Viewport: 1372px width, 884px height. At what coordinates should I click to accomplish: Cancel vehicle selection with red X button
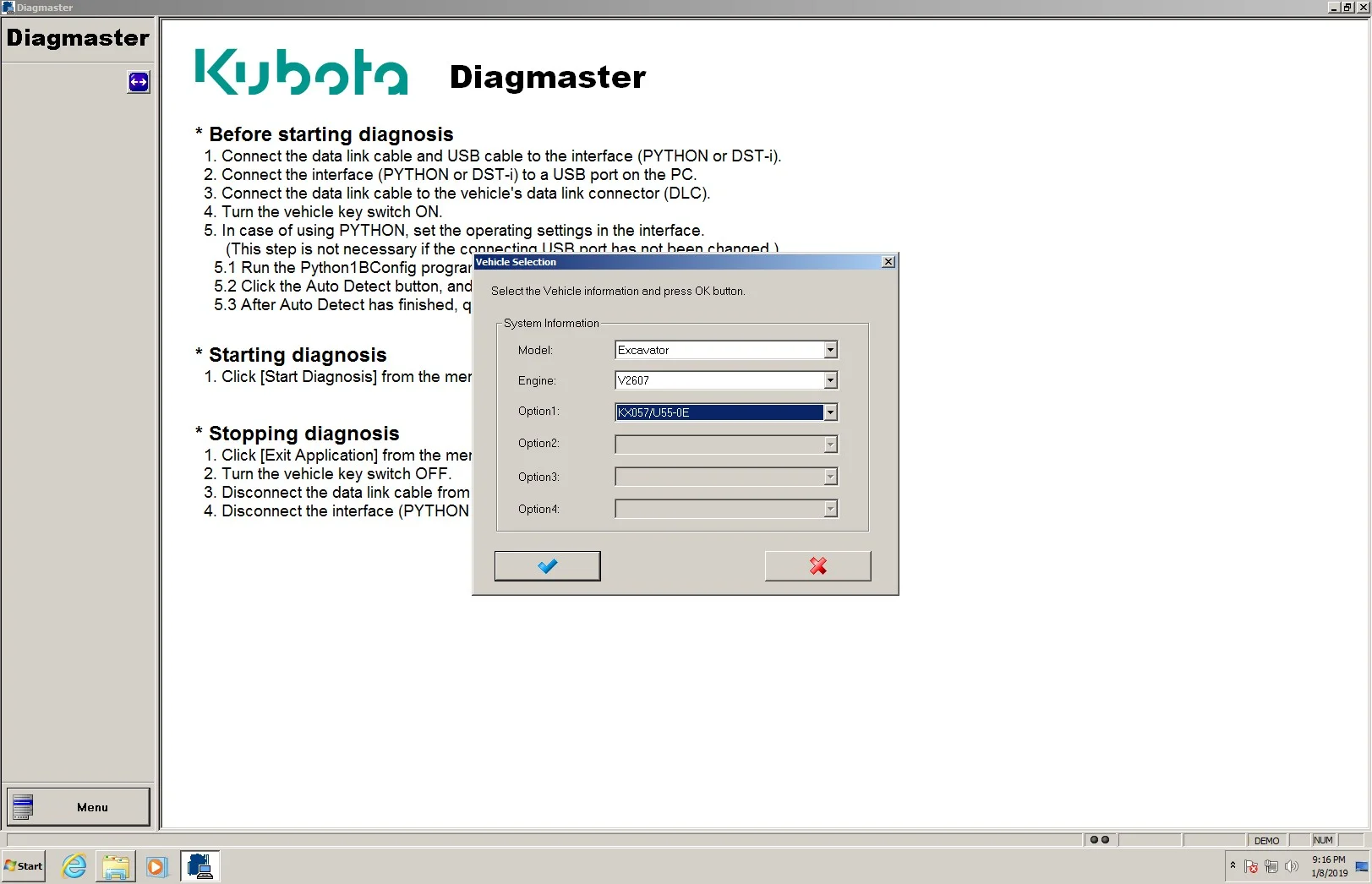tap(817, 566)
